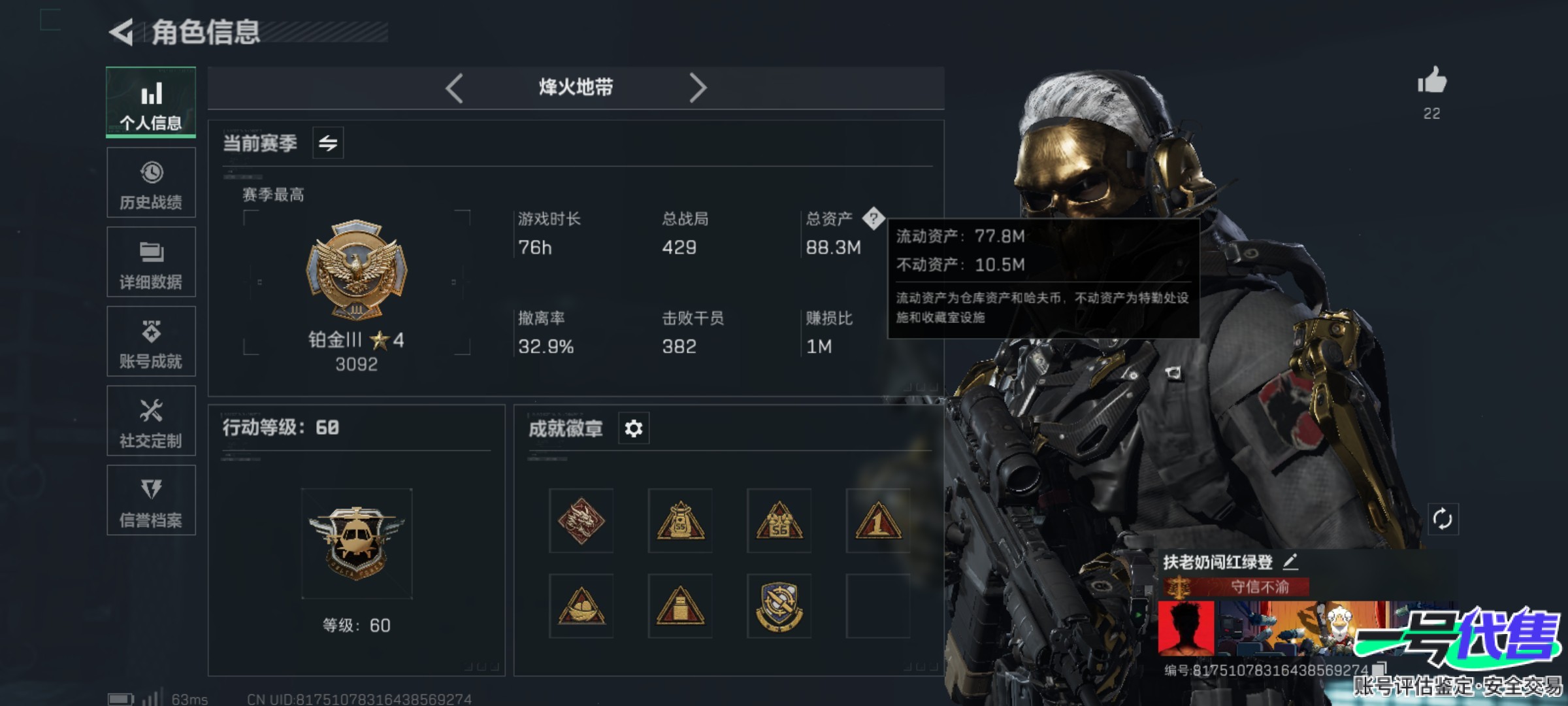Click the 行动等级 helicopter emblem
This screenshot has height=706, width=1568.
click(x=357, y=544)
